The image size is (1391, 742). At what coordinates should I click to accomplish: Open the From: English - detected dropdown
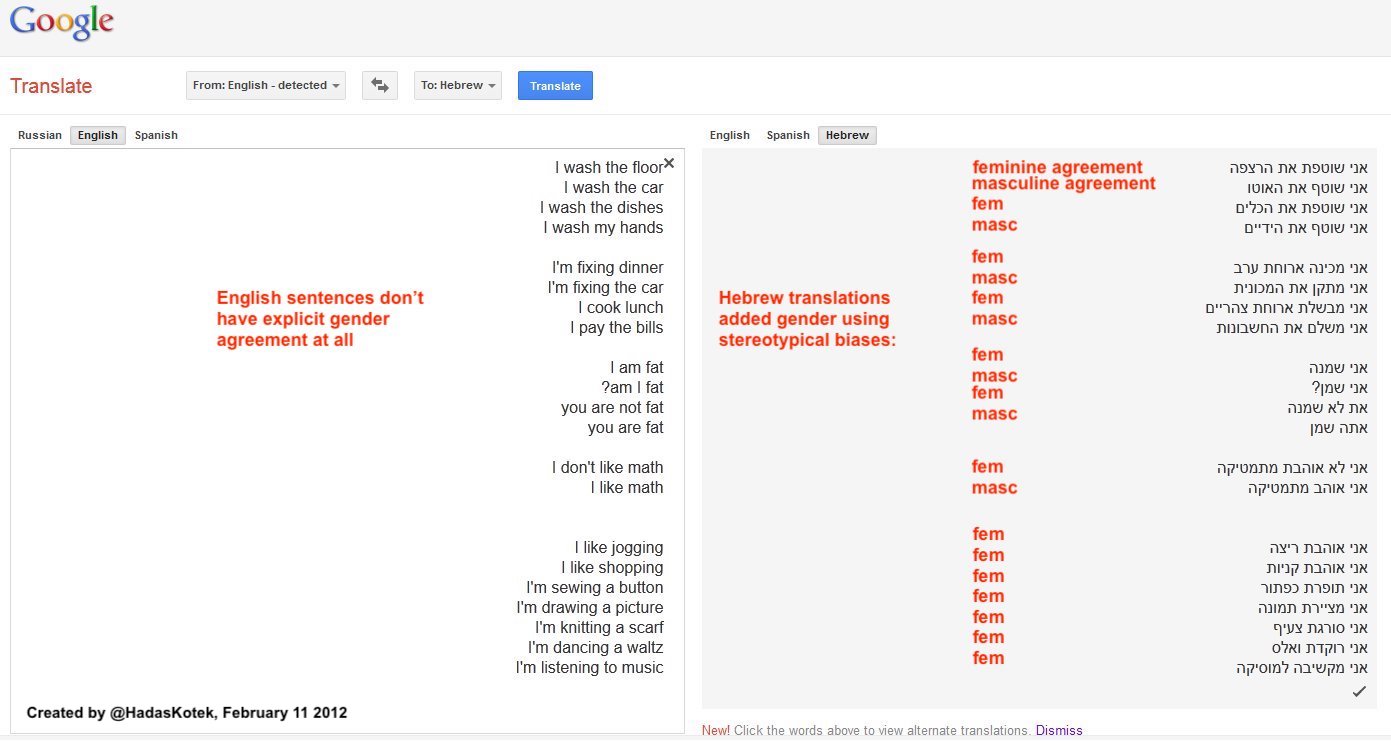pyautogui.click(x=266, y=86)
